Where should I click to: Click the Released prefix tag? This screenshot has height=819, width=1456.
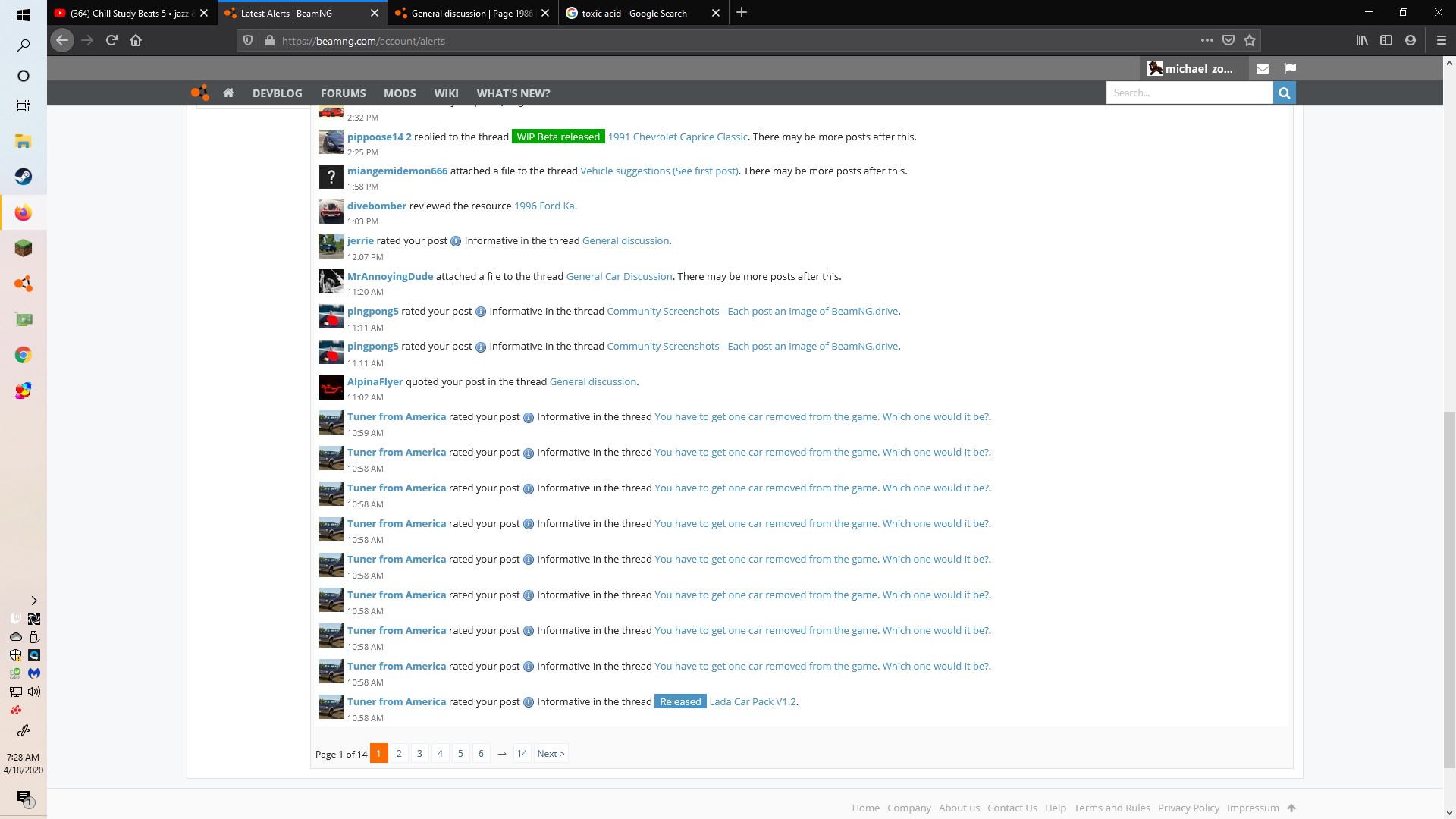click(x=680, y=701)
